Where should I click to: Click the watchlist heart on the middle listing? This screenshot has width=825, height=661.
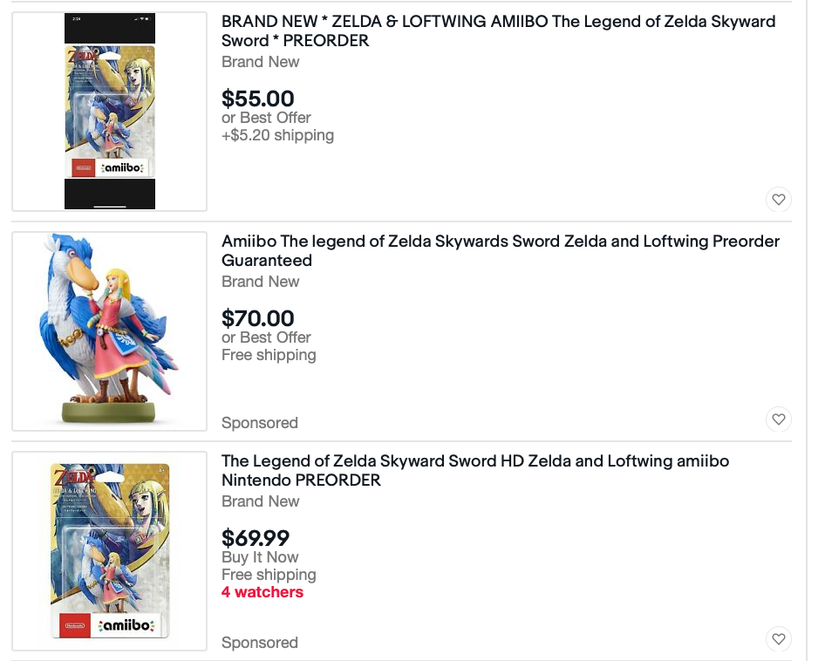778,419
